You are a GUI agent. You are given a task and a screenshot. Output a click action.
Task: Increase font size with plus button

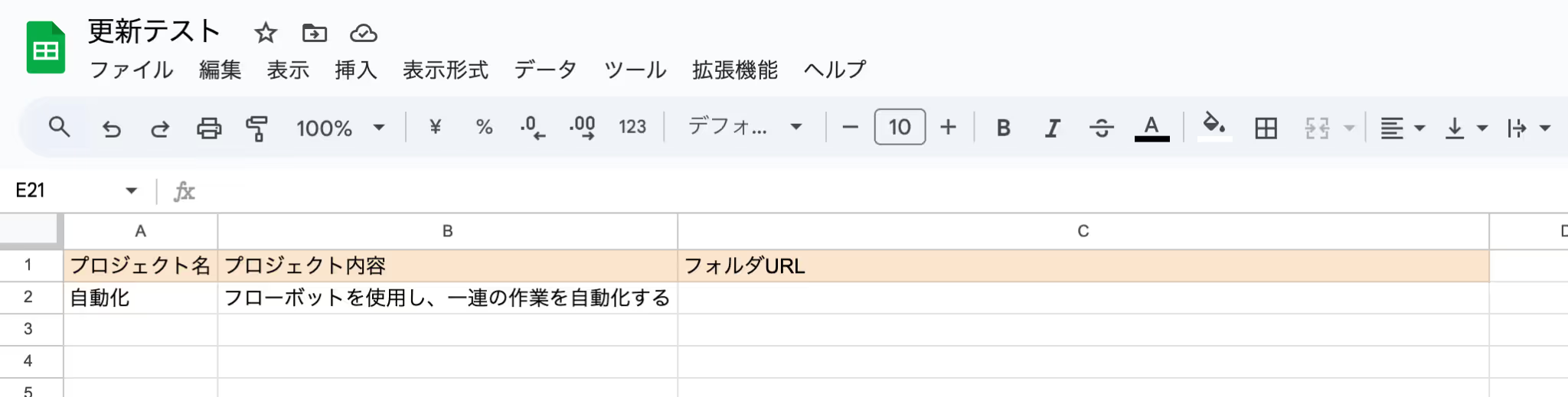[x=949, y=127]
